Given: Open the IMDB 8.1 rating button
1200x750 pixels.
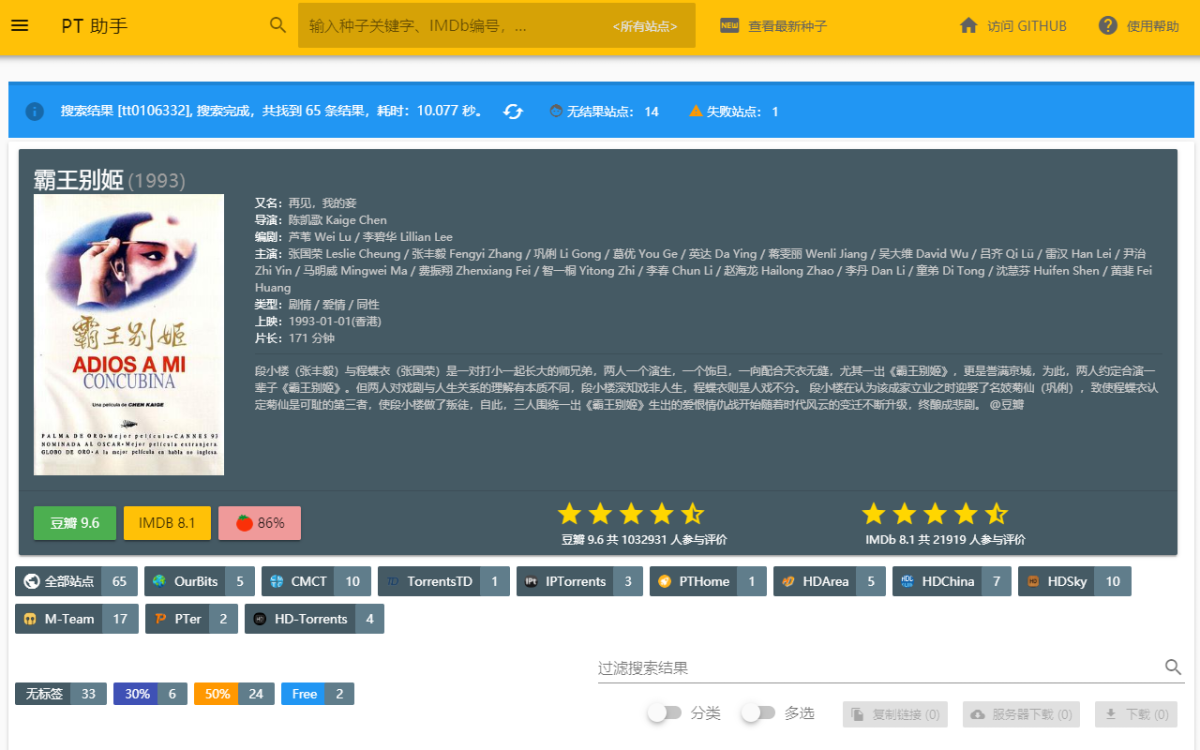Looking at the screenshot, I should click(167, 523).
